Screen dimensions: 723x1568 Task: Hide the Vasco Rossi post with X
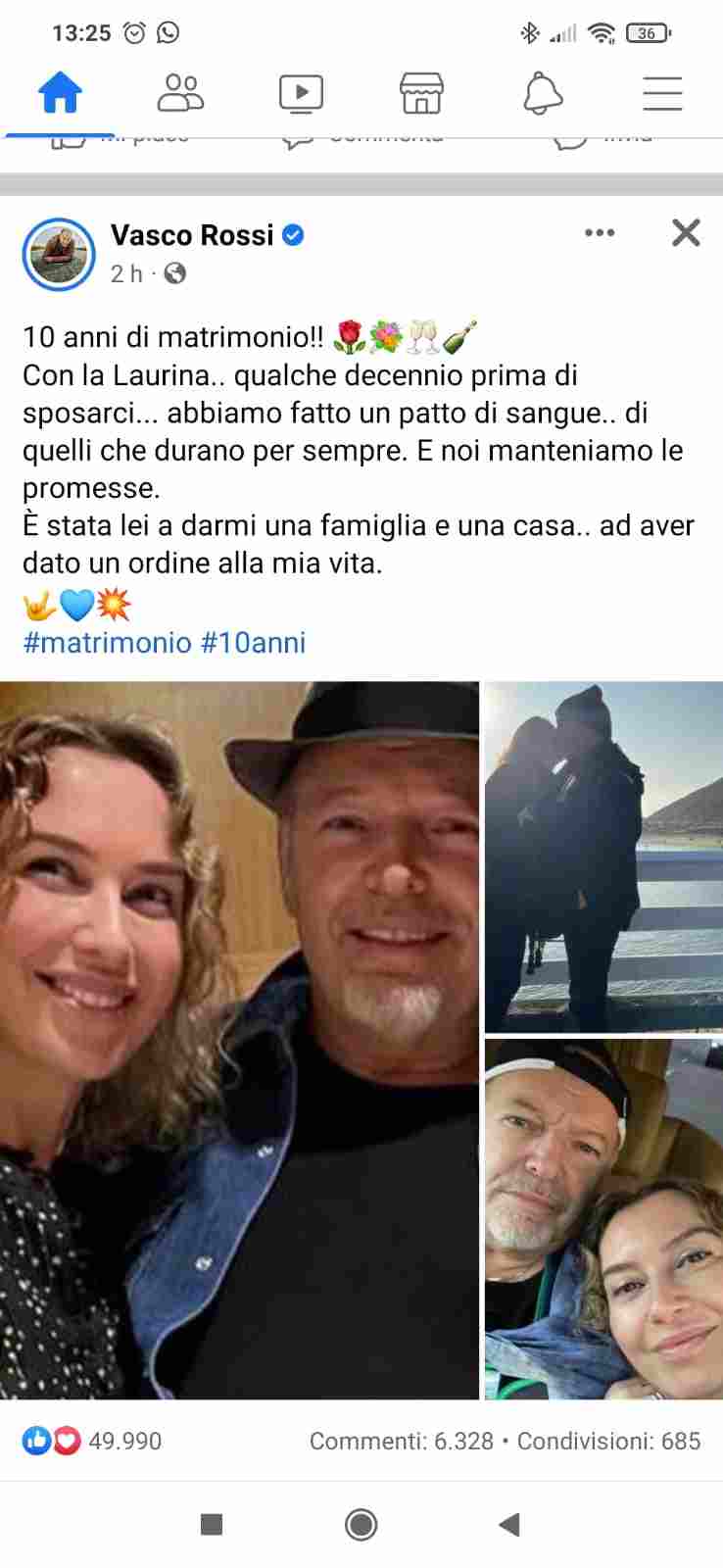686,233
